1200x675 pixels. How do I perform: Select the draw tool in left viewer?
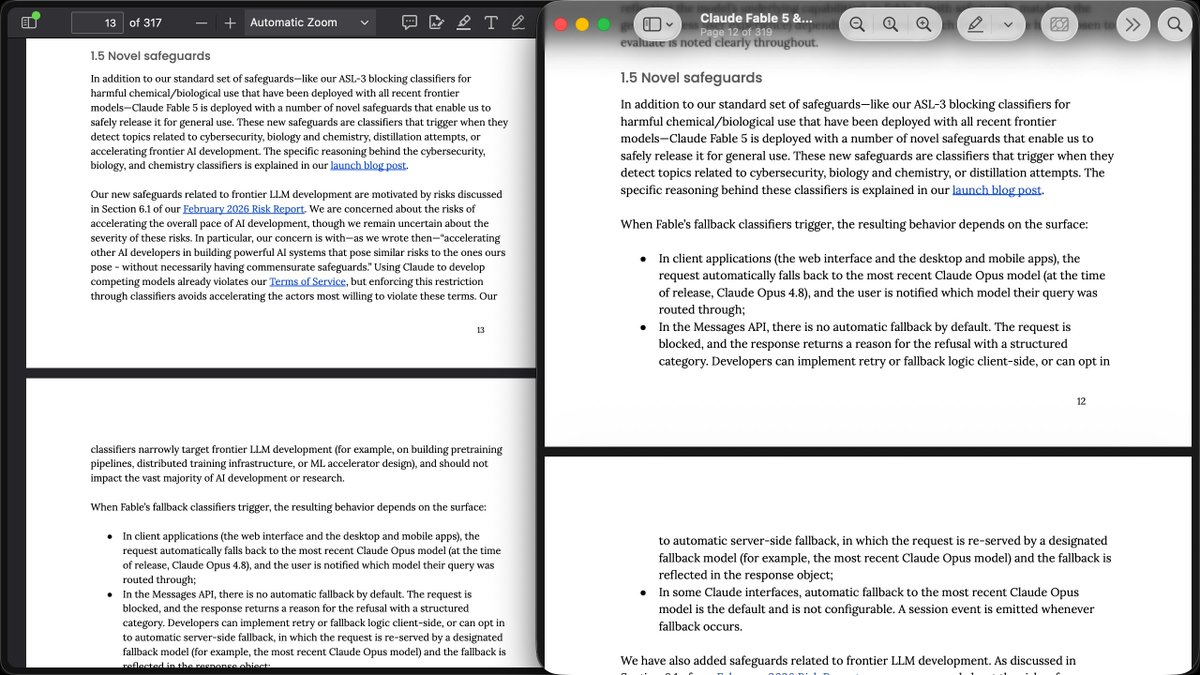518,22
